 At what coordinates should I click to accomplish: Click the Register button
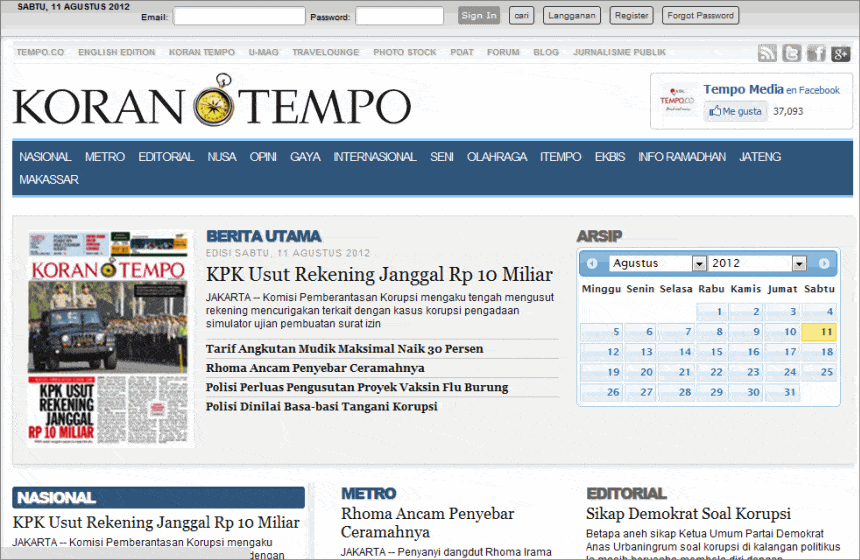point(631,15)
